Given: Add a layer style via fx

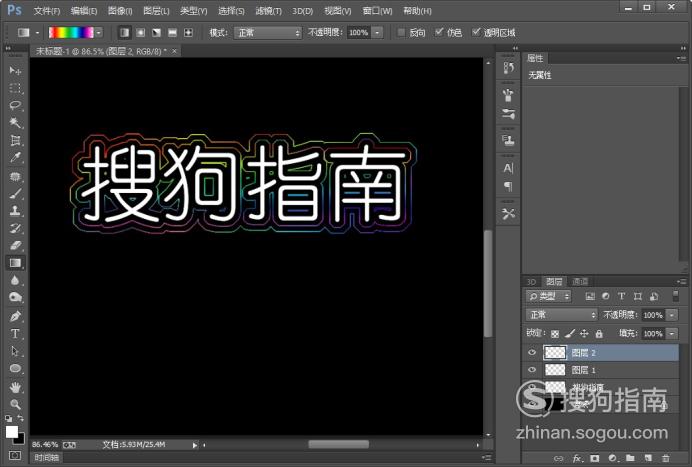Looking at the screenshot, I should 577,458.
